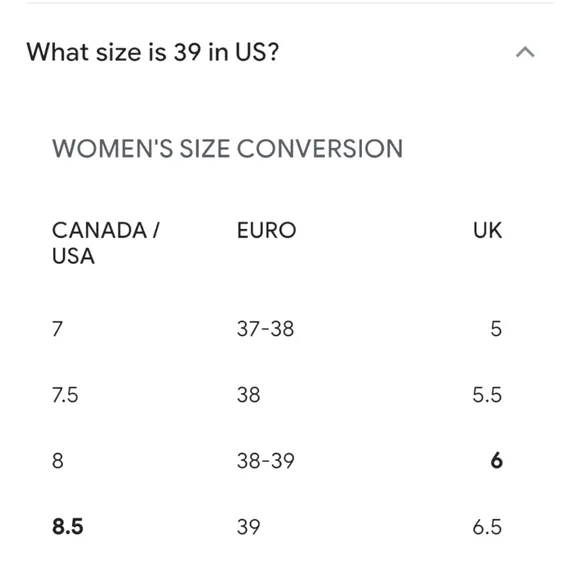Click the word "CONVERSION" in the table heading

click(320, 149)
